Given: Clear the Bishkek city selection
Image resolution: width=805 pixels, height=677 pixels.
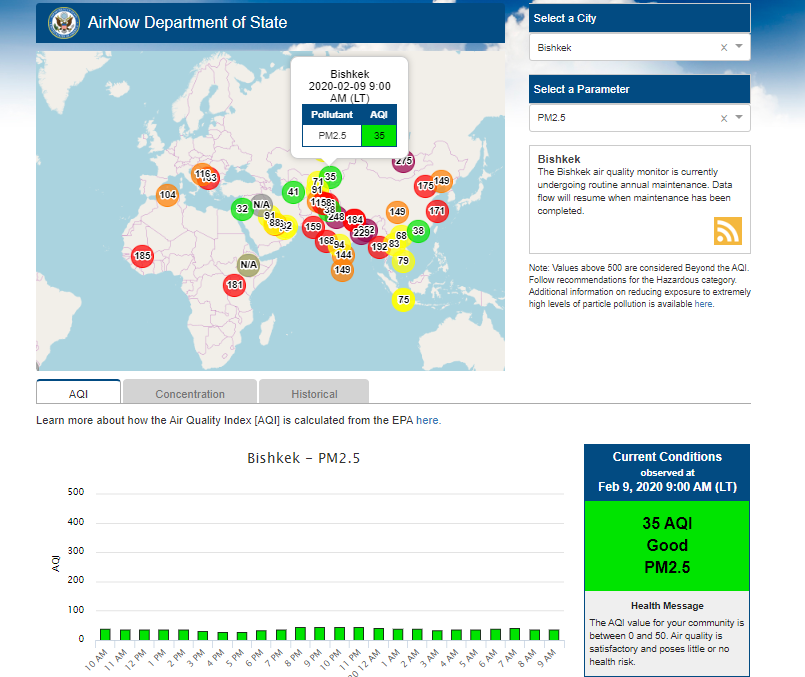Looking at the screenshot, I should (x=723, y=48).
